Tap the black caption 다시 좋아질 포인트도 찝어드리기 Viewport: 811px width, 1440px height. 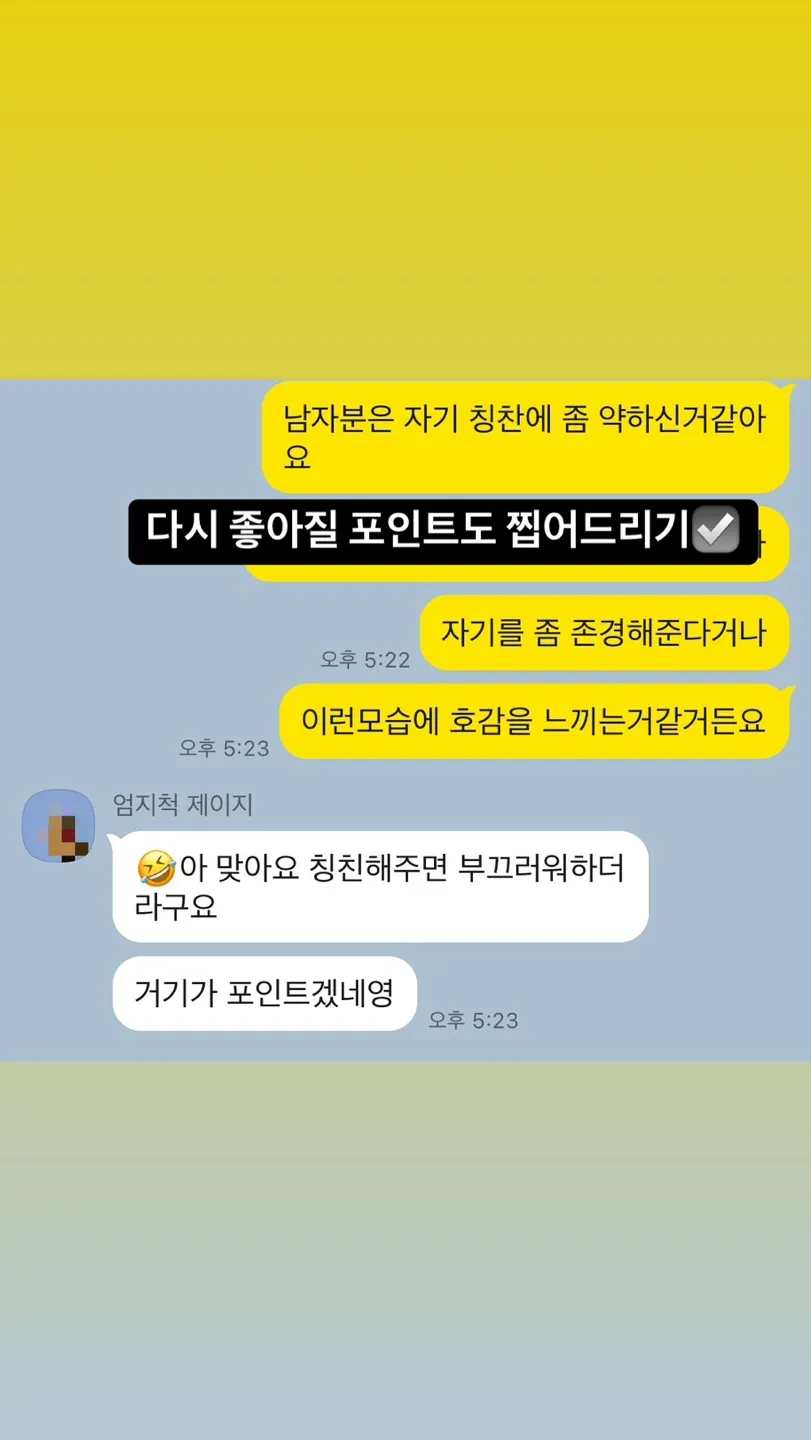[443, 531]
